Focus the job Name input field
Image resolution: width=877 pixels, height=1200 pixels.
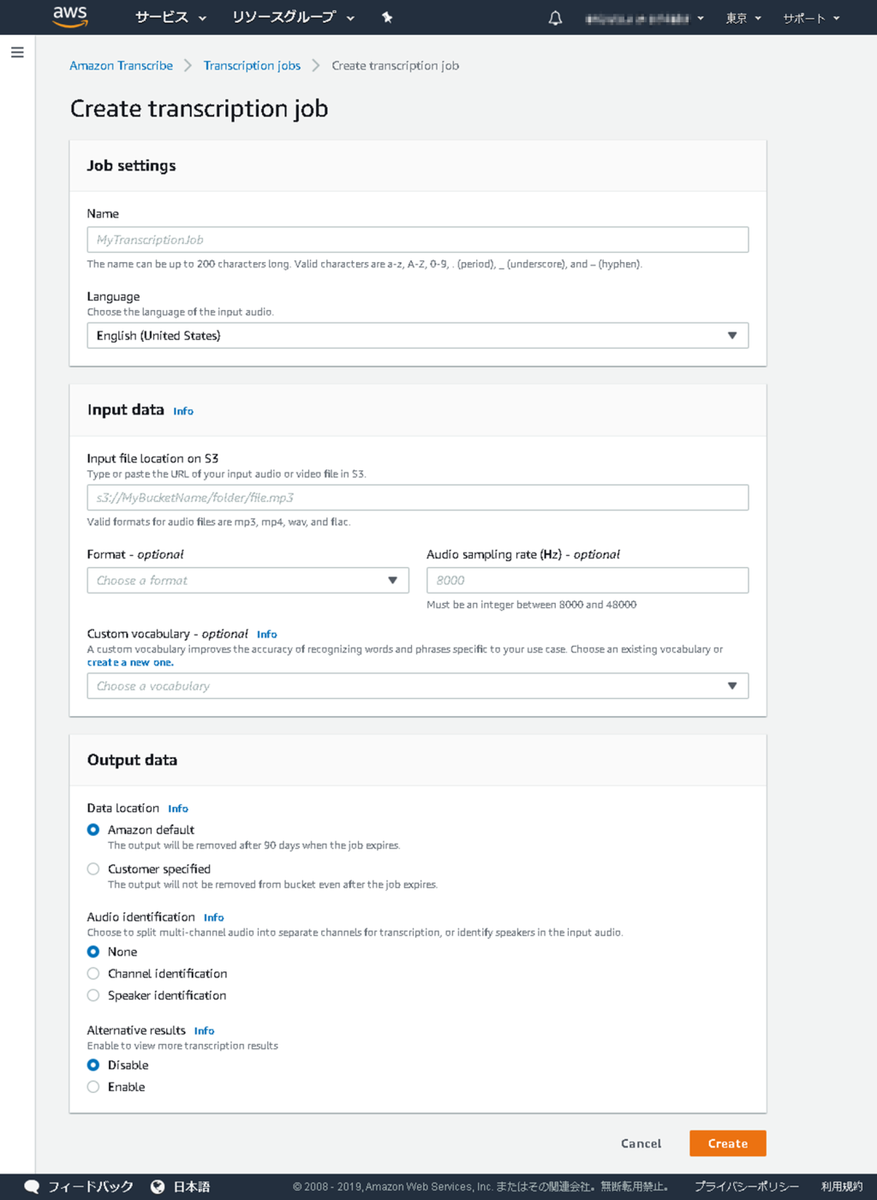pos(418,240)
